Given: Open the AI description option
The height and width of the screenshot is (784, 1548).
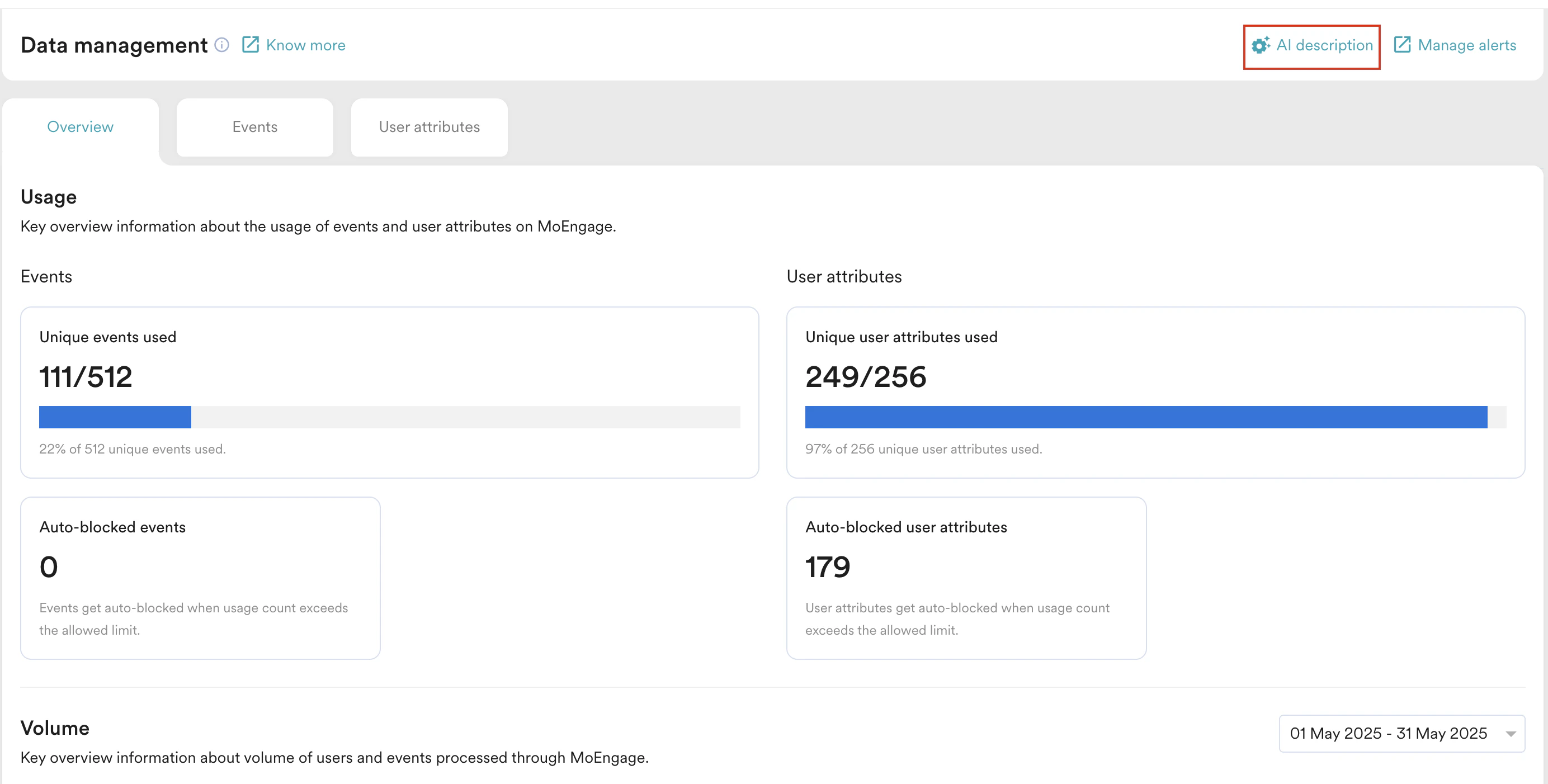Looking at the screenshot, I should (1324, 45).
